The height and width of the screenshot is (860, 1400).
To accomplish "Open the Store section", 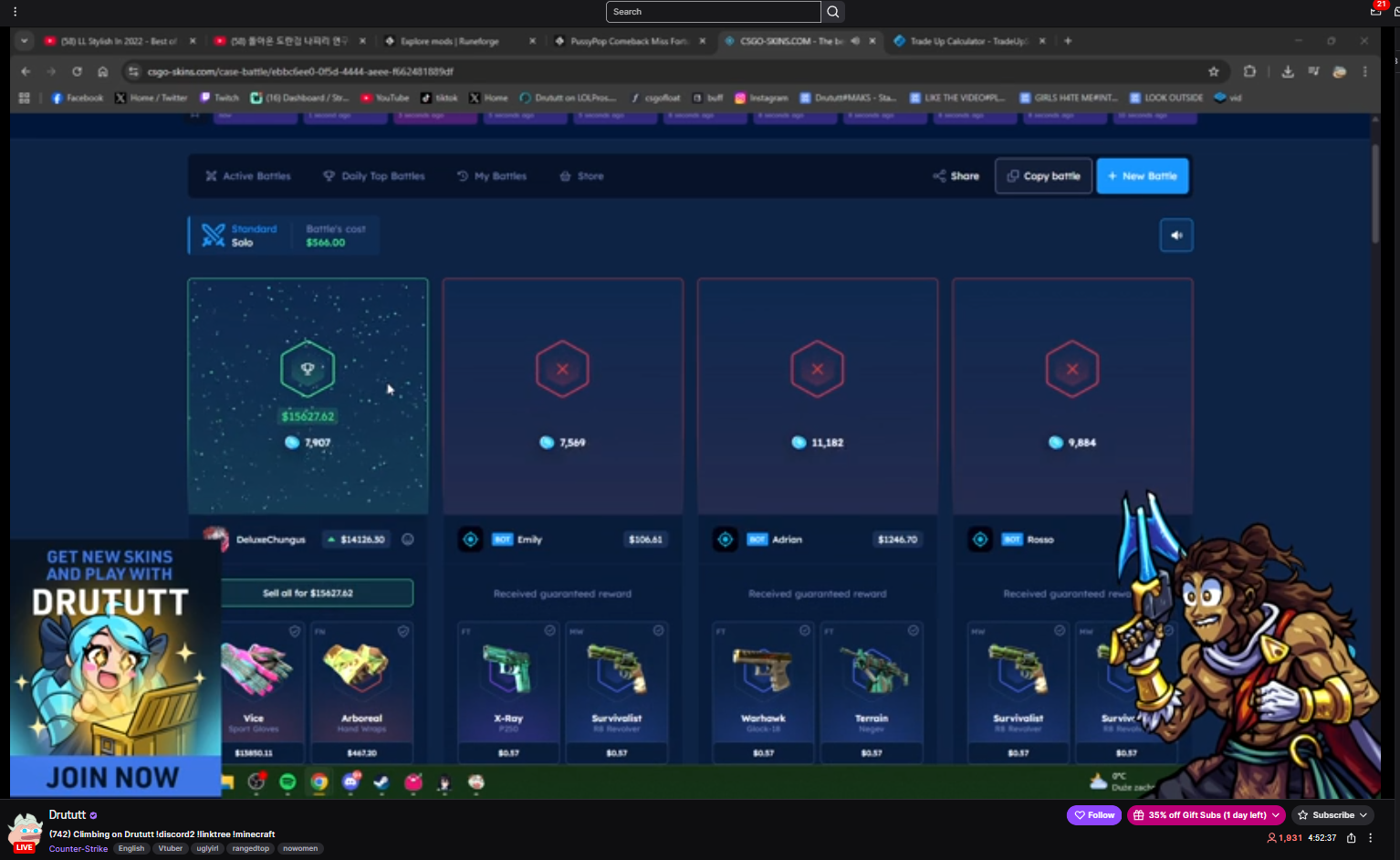I will [581, 176].
